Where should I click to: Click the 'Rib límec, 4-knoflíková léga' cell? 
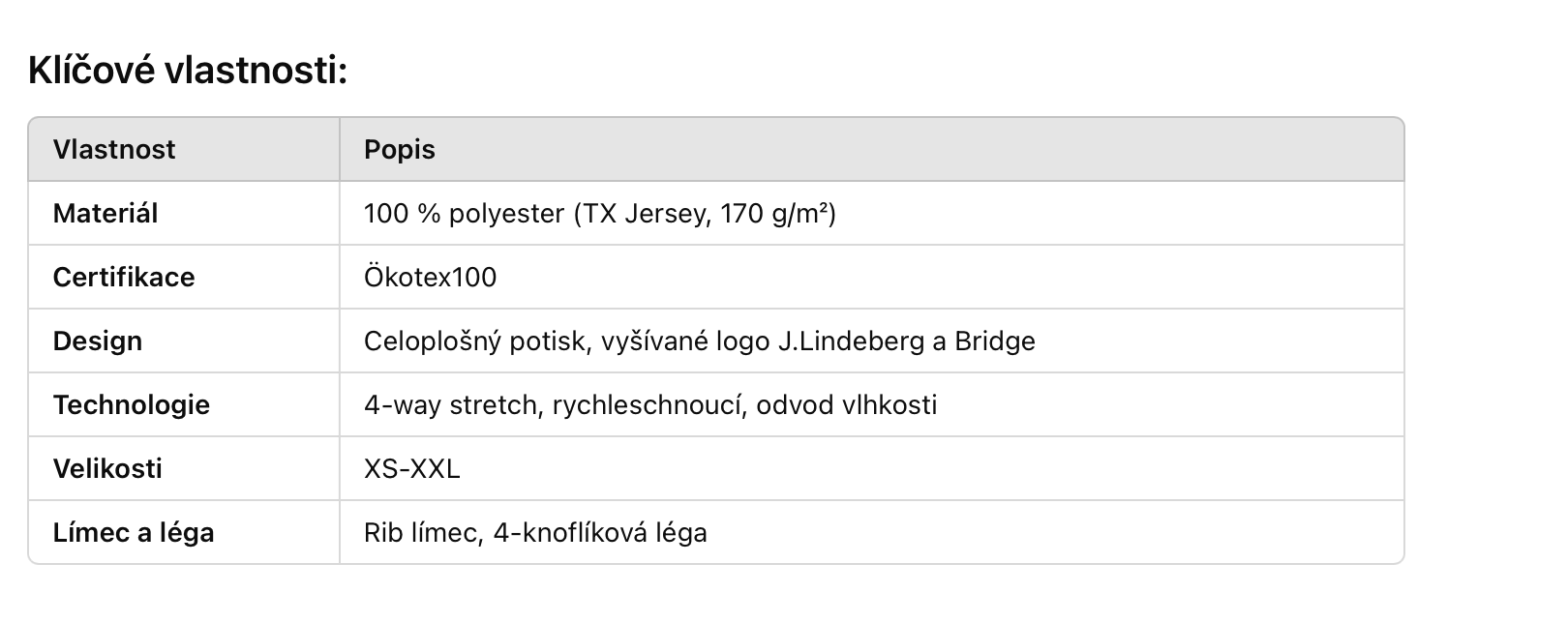click(x=535, y=532)
